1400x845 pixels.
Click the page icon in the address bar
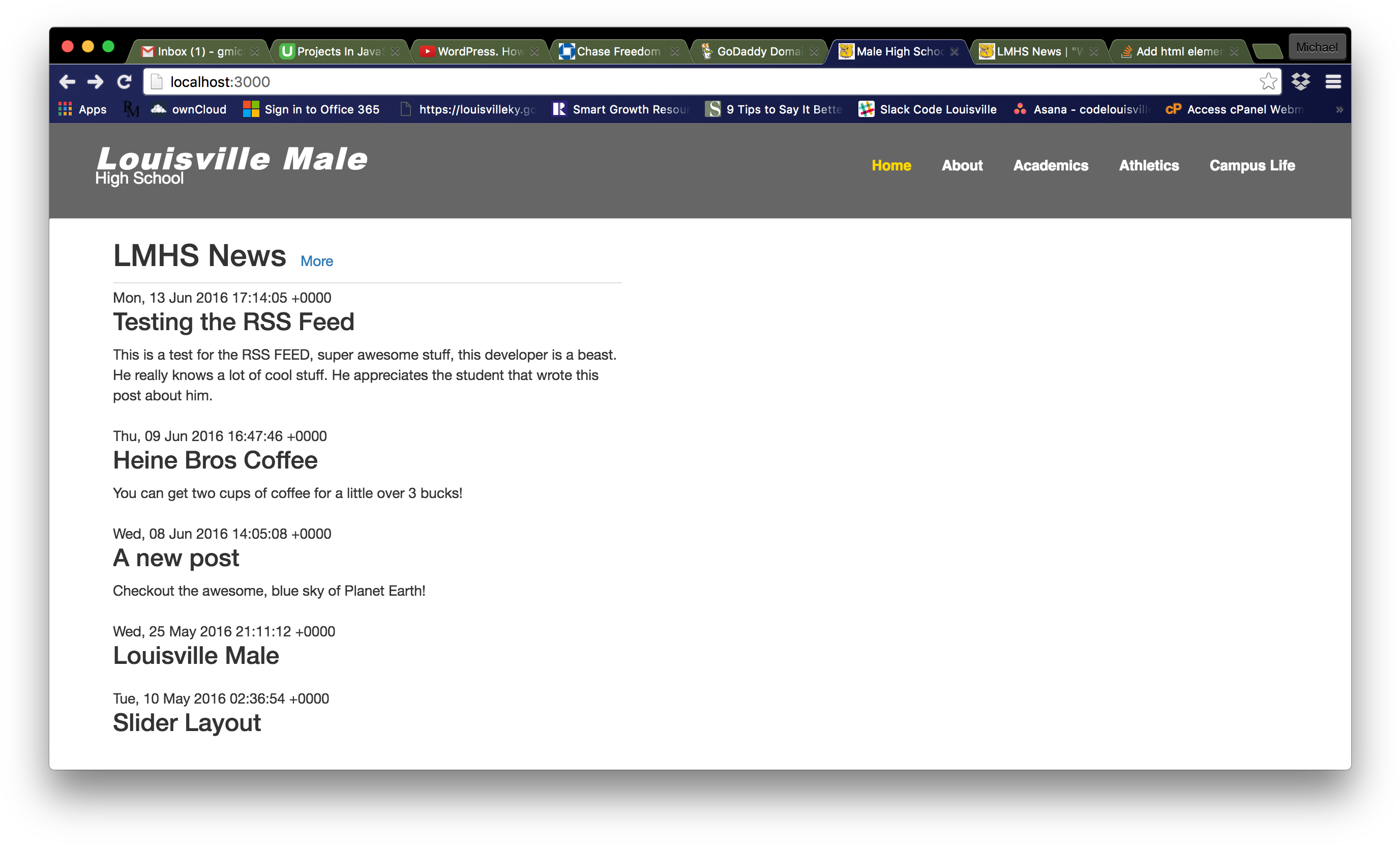(157, 82)
